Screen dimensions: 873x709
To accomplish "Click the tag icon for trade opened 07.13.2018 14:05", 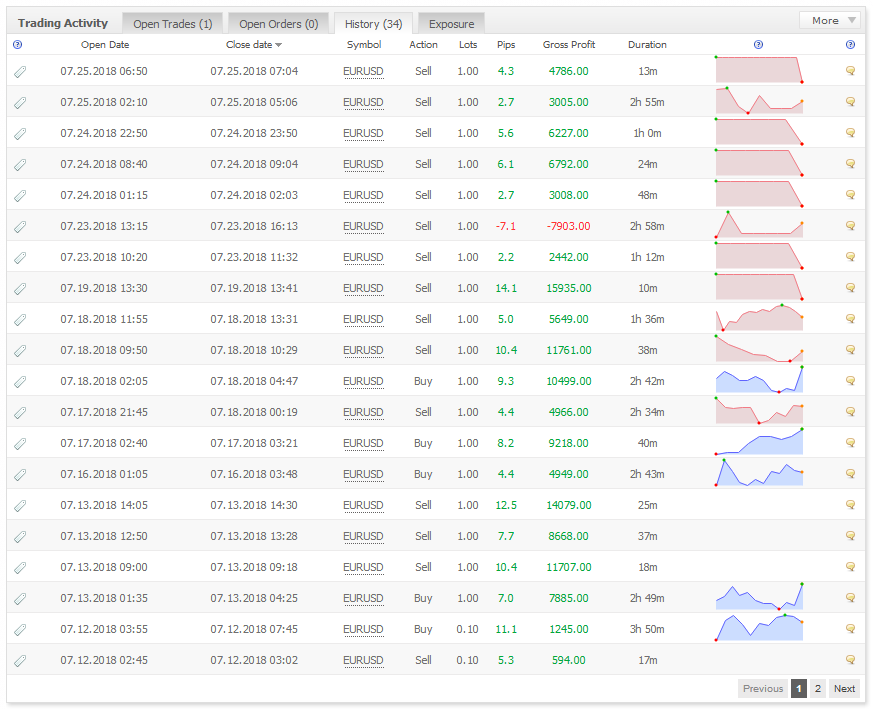I will 20,506.
